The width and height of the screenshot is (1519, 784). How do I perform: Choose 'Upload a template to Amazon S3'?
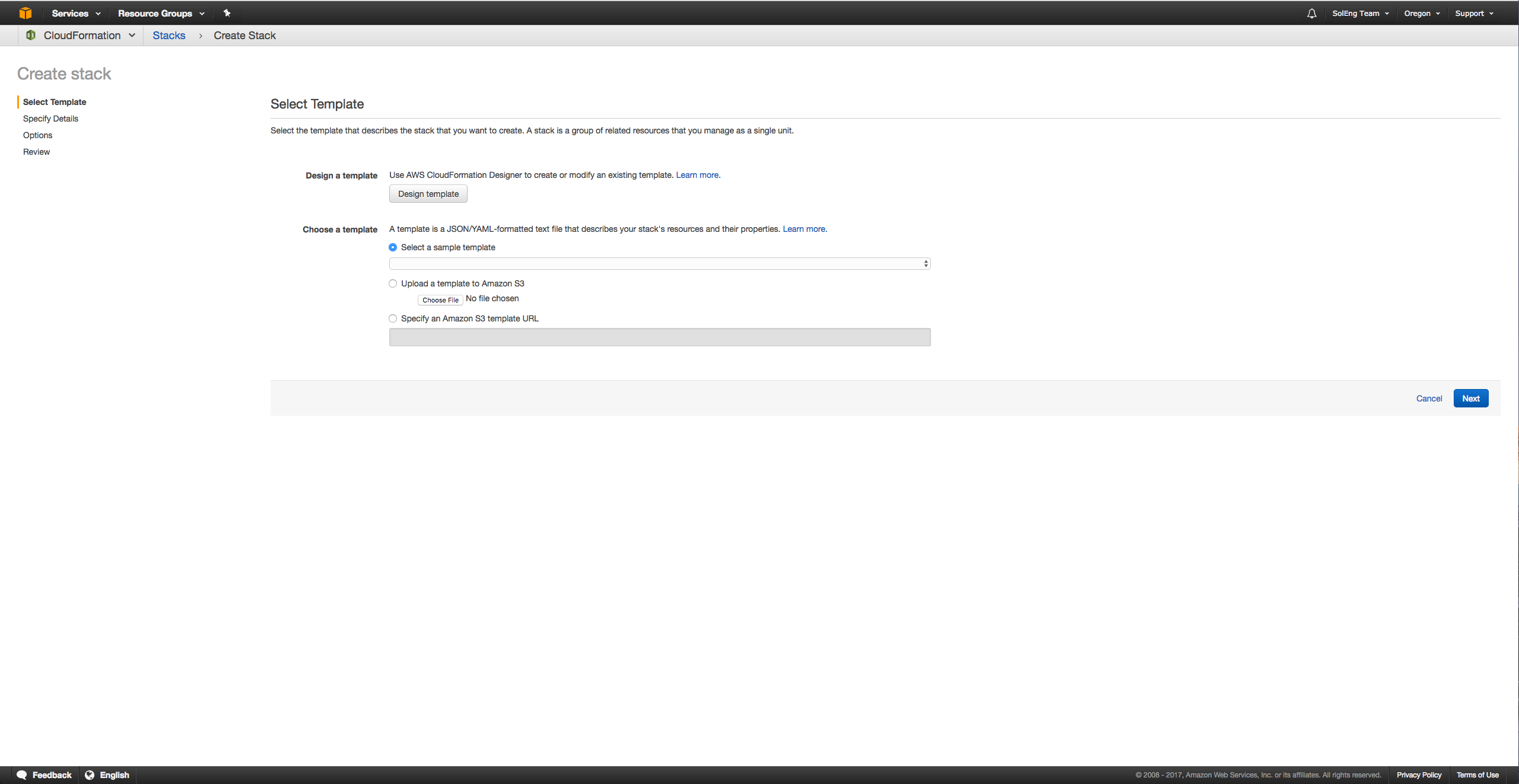392,283
